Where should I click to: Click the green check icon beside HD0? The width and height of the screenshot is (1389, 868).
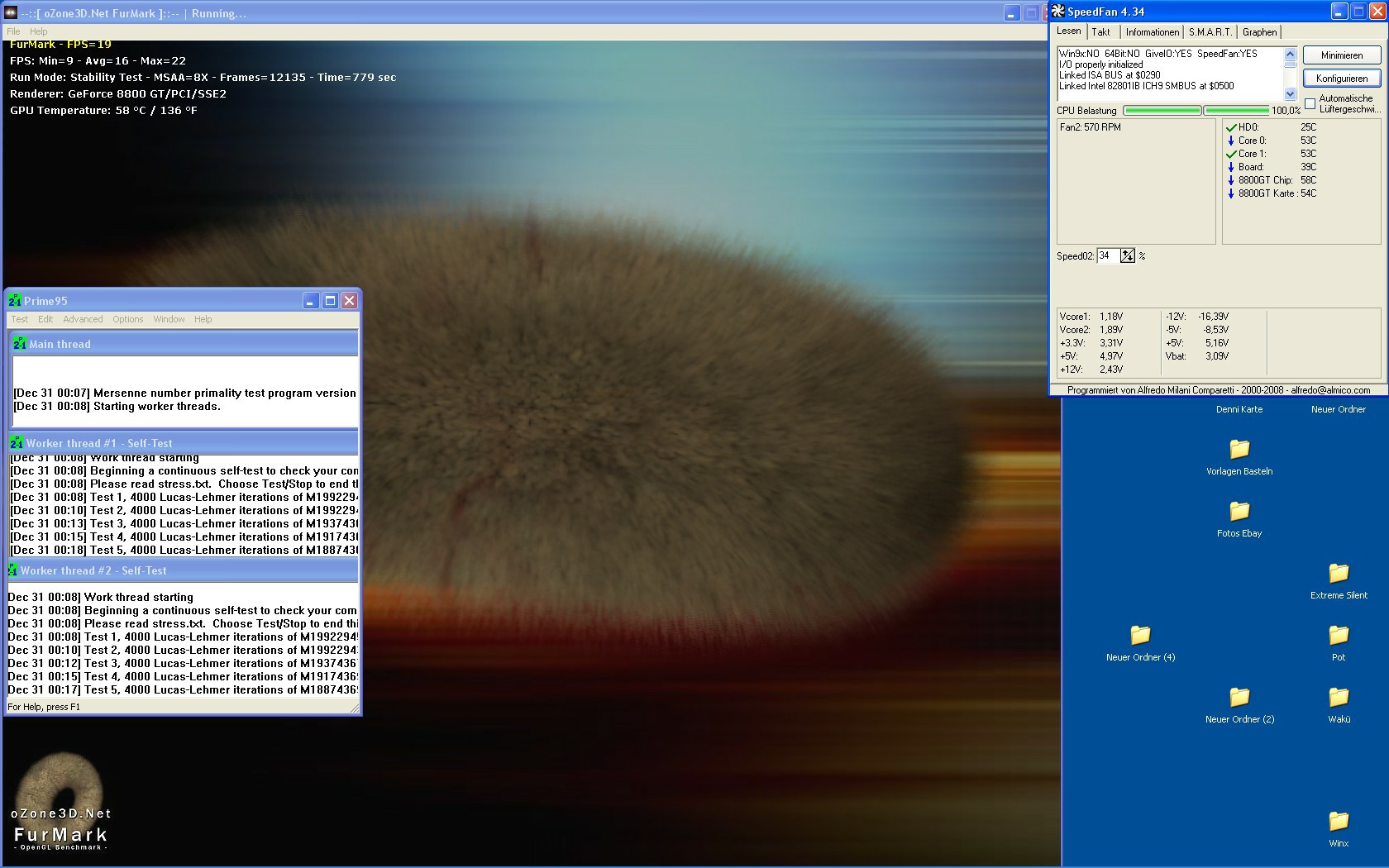1231,127
